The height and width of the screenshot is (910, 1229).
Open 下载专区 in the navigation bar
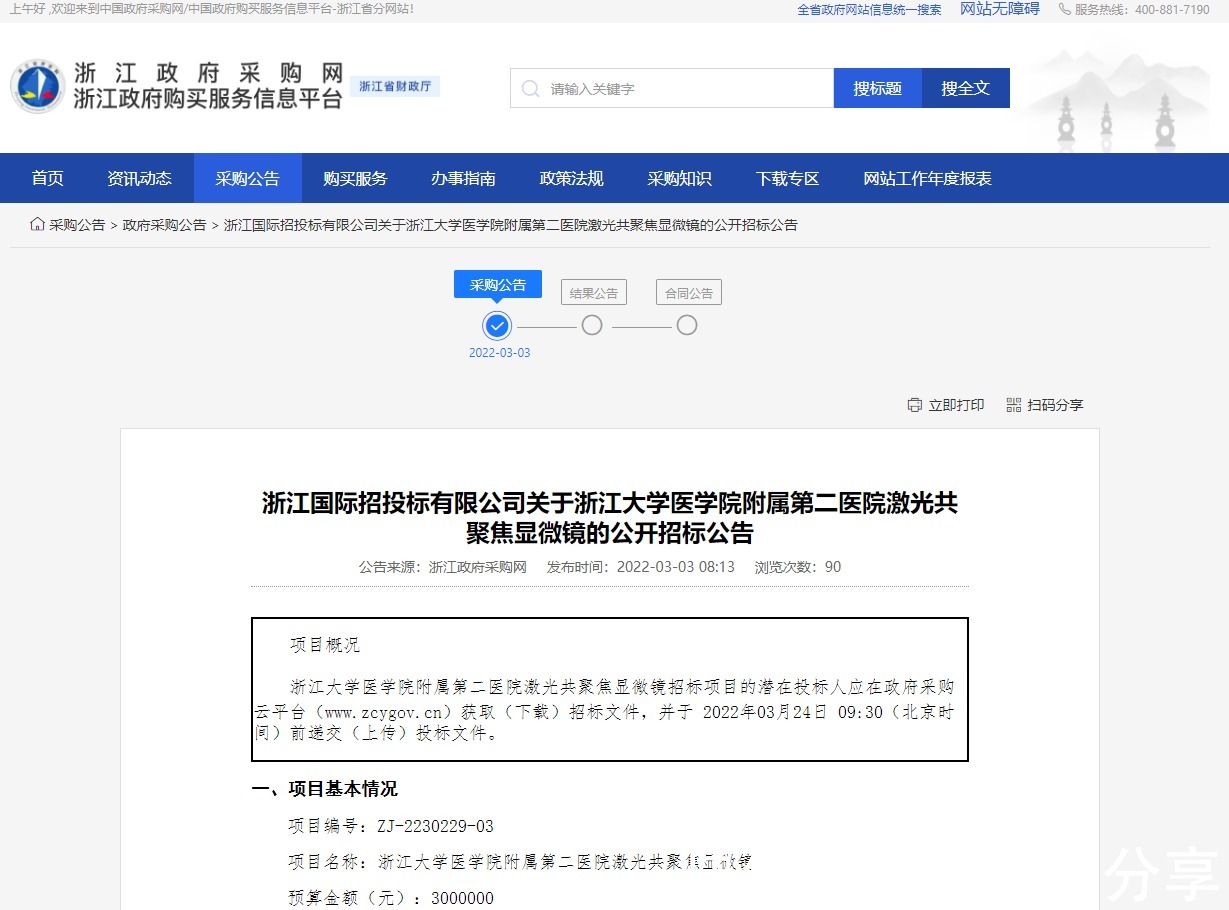click(x=787, y=179)
